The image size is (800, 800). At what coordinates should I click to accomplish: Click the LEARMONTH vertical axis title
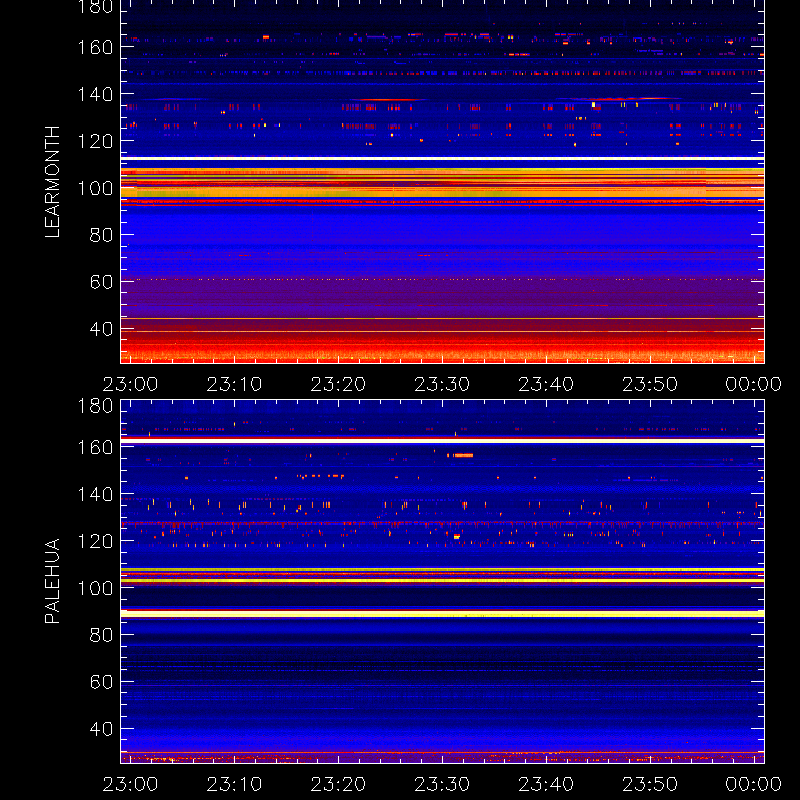point(53,182)
